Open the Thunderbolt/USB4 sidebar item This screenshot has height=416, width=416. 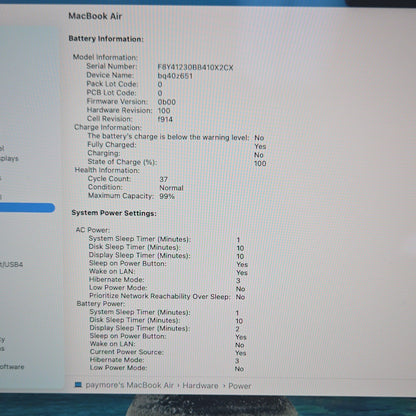12,265
